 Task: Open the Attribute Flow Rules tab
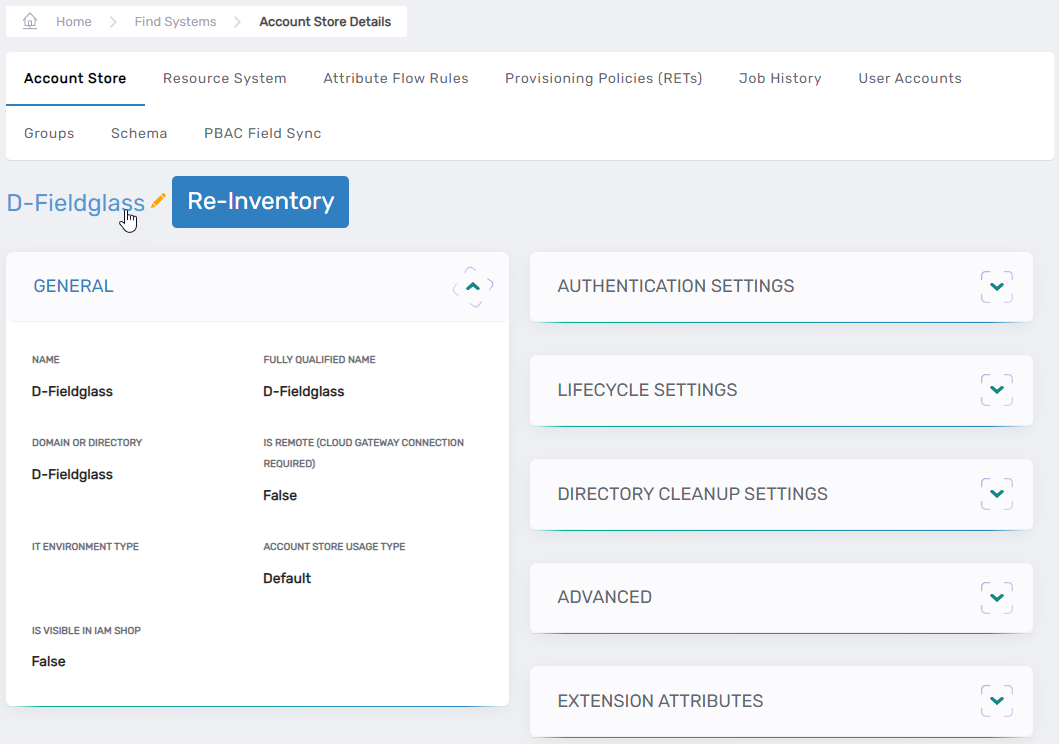point(395,79)
